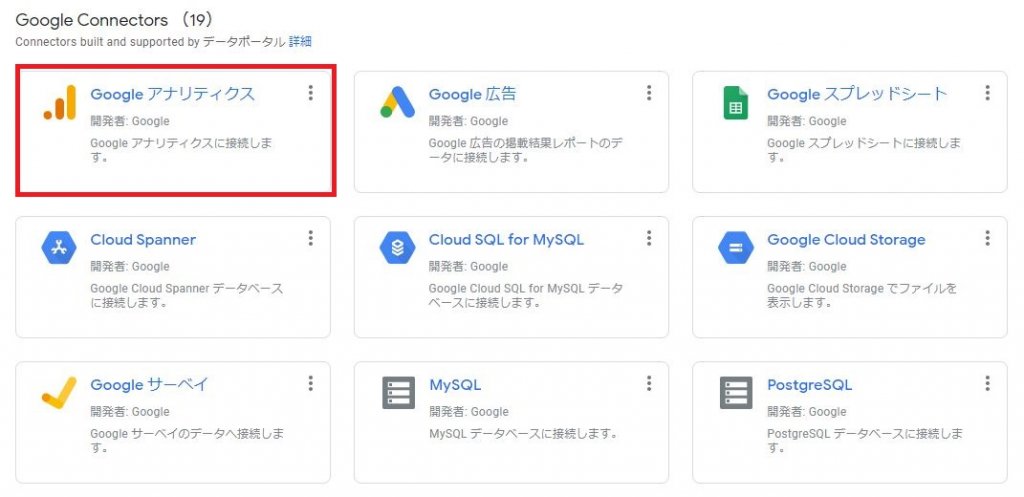This screenshot has width=1024, height=497.
Task: Select the Google 広告 connector title
Action: pos(472,95)
